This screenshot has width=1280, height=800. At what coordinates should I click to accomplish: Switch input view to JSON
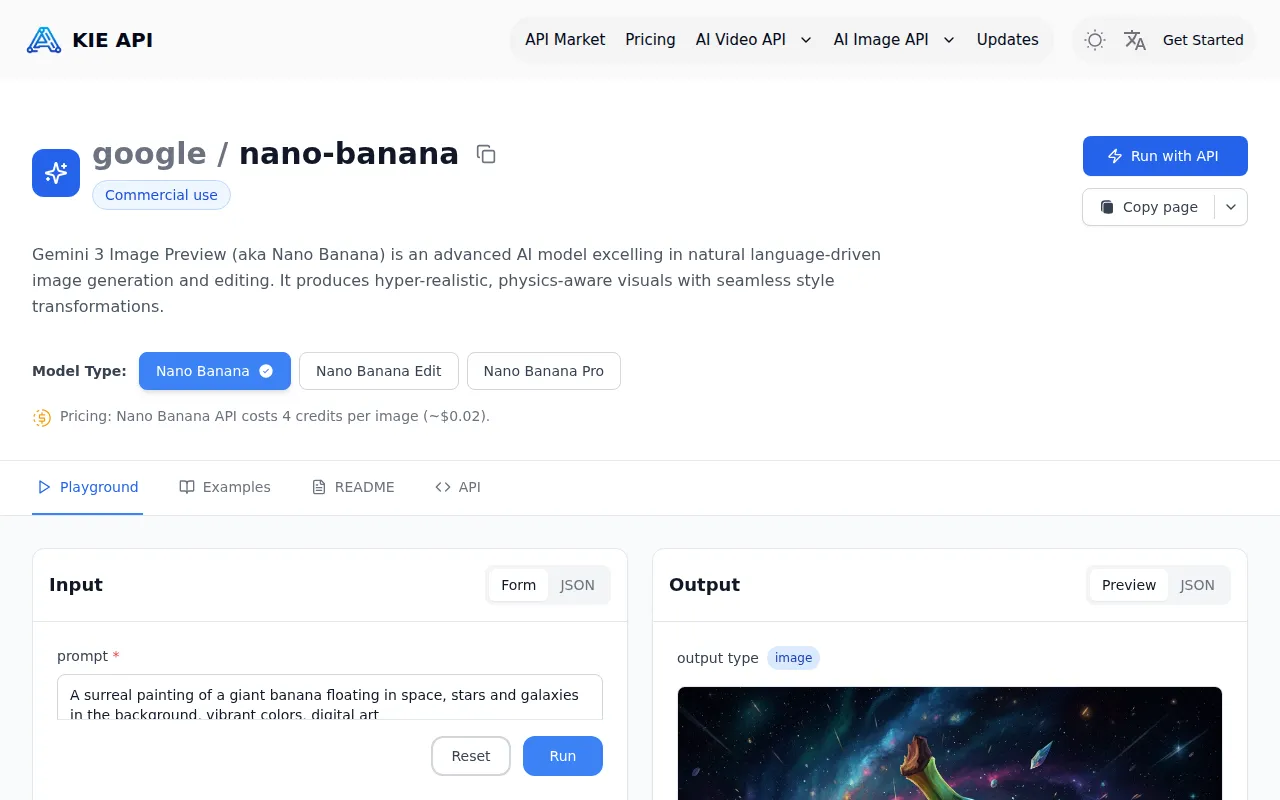(x=577, y=585)
